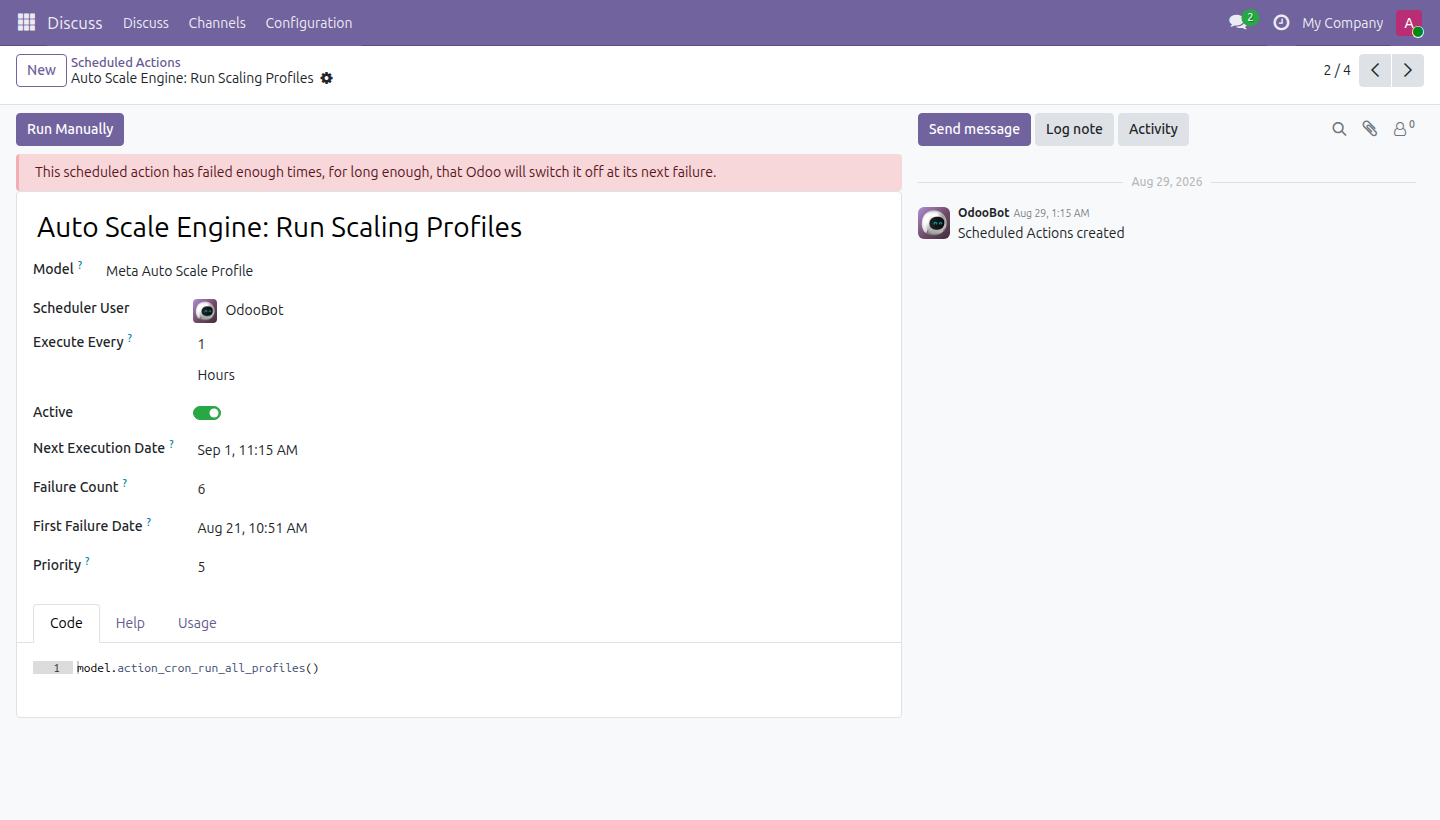Open the Hours interval unit dropdown

537,375
